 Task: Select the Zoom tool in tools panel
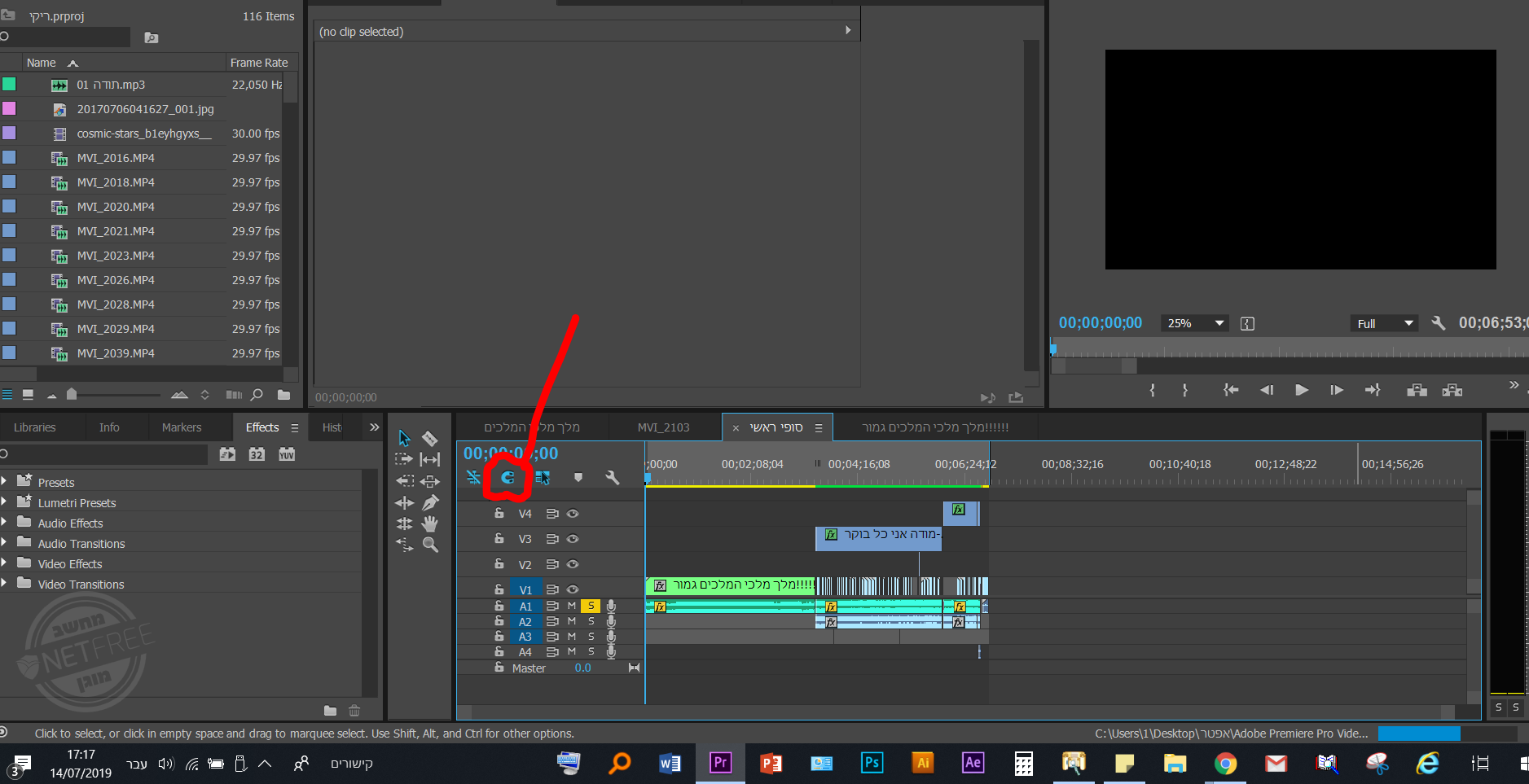(430, 545)
